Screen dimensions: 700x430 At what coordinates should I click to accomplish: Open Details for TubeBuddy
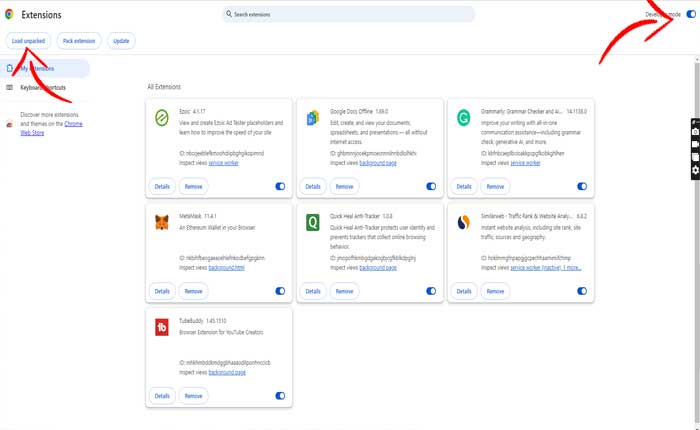(162, 396)
